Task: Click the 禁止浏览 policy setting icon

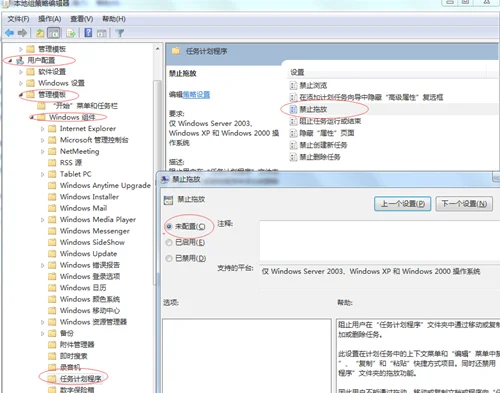Action: 293,85
